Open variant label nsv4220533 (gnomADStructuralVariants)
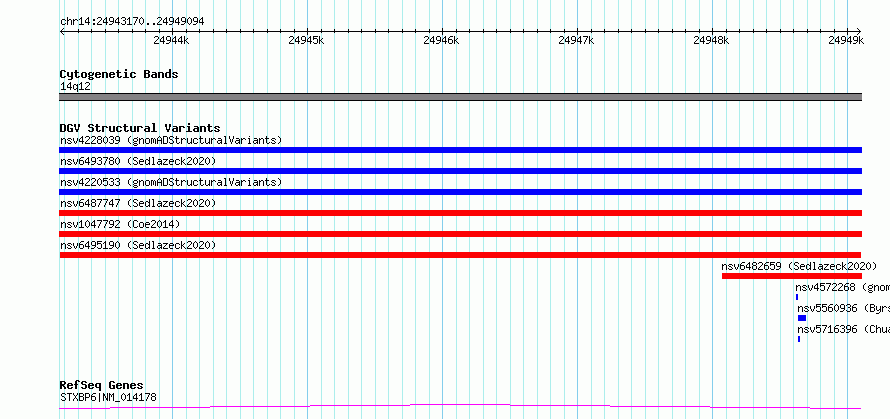 coord(171,182)
